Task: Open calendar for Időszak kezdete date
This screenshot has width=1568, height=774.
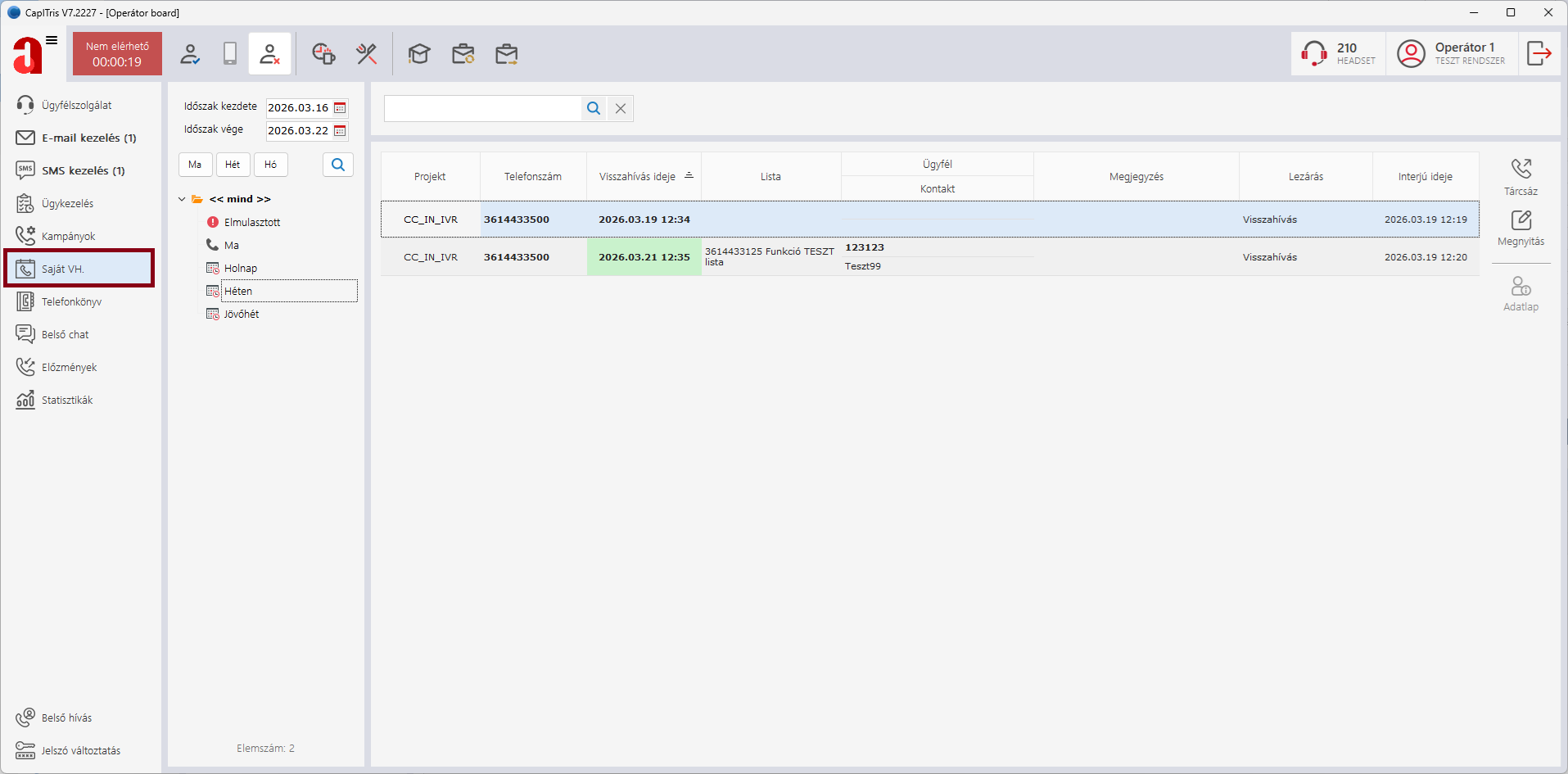Action: tap(340, 108)
